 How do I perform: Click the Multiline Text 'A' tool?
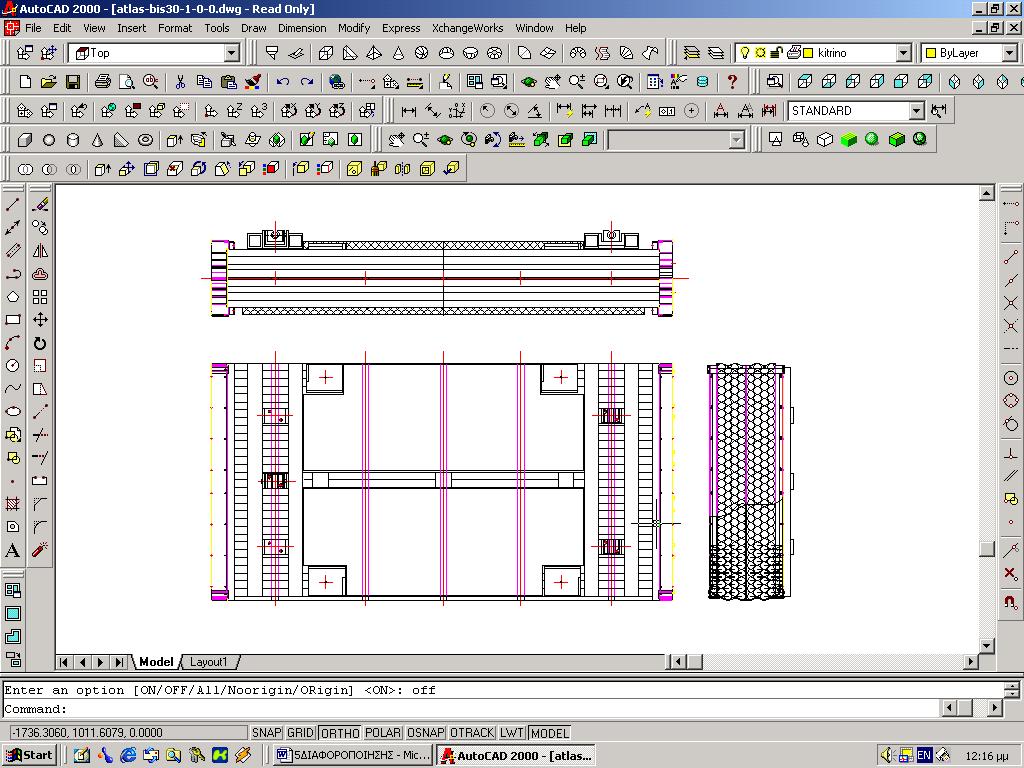[x=12, y=550]
